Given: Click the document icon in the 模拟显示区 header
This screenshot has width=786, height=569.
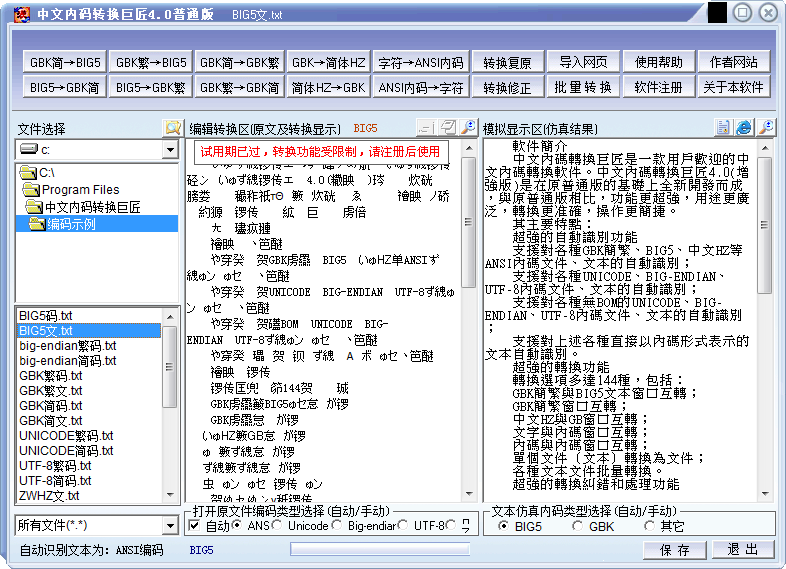Looking at the screenshot, I should click(723, 128).
